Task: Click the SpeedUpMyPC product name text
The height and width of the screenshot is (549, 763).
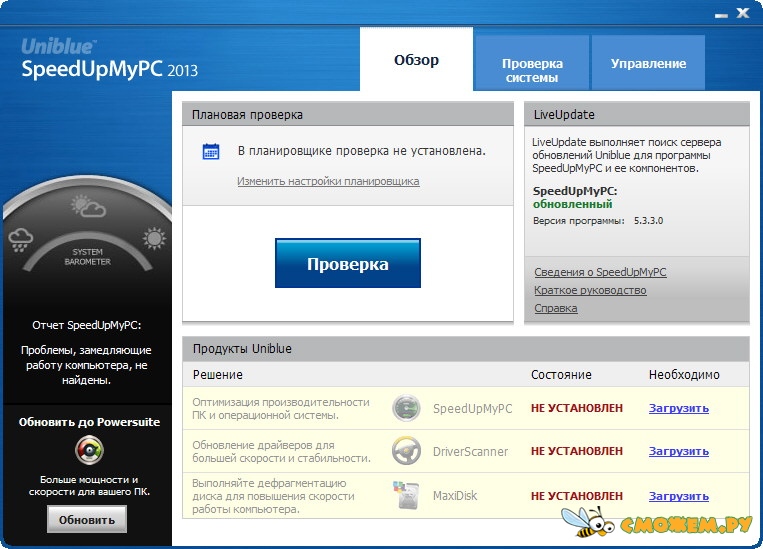Action: pyautogui.click(x=472, y=409)
